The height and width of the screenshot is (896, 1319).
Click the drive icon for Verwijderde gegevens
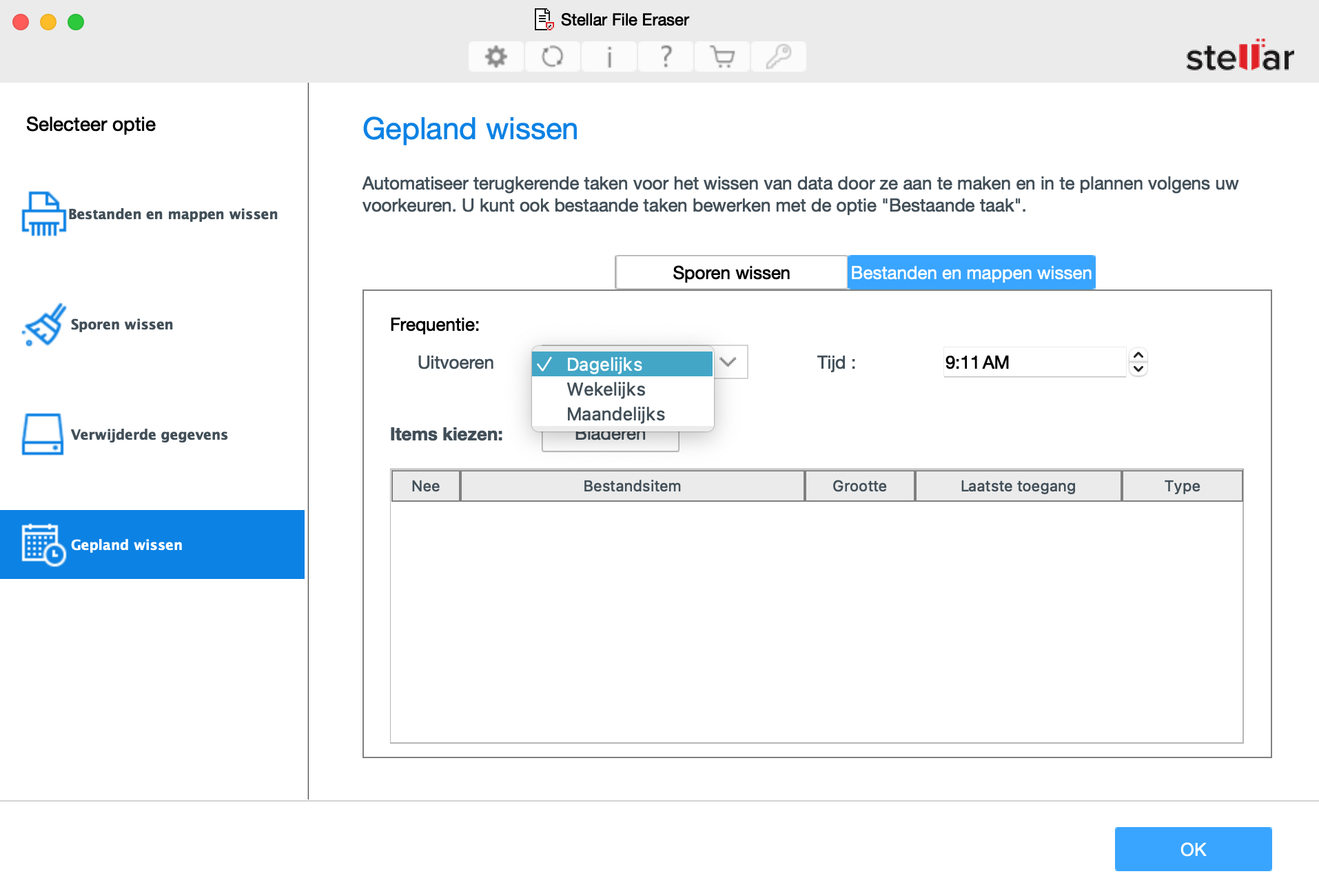[x=43, y=434]
